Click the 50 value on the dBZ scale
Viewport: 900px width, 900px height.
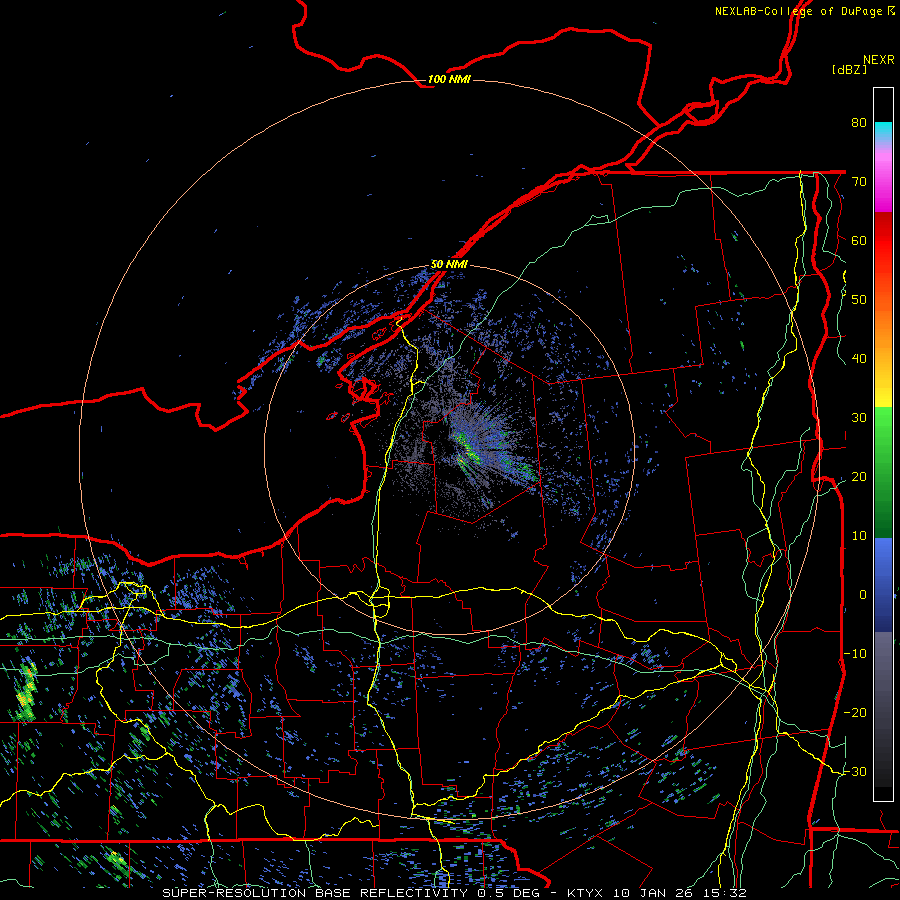(859, 300)
